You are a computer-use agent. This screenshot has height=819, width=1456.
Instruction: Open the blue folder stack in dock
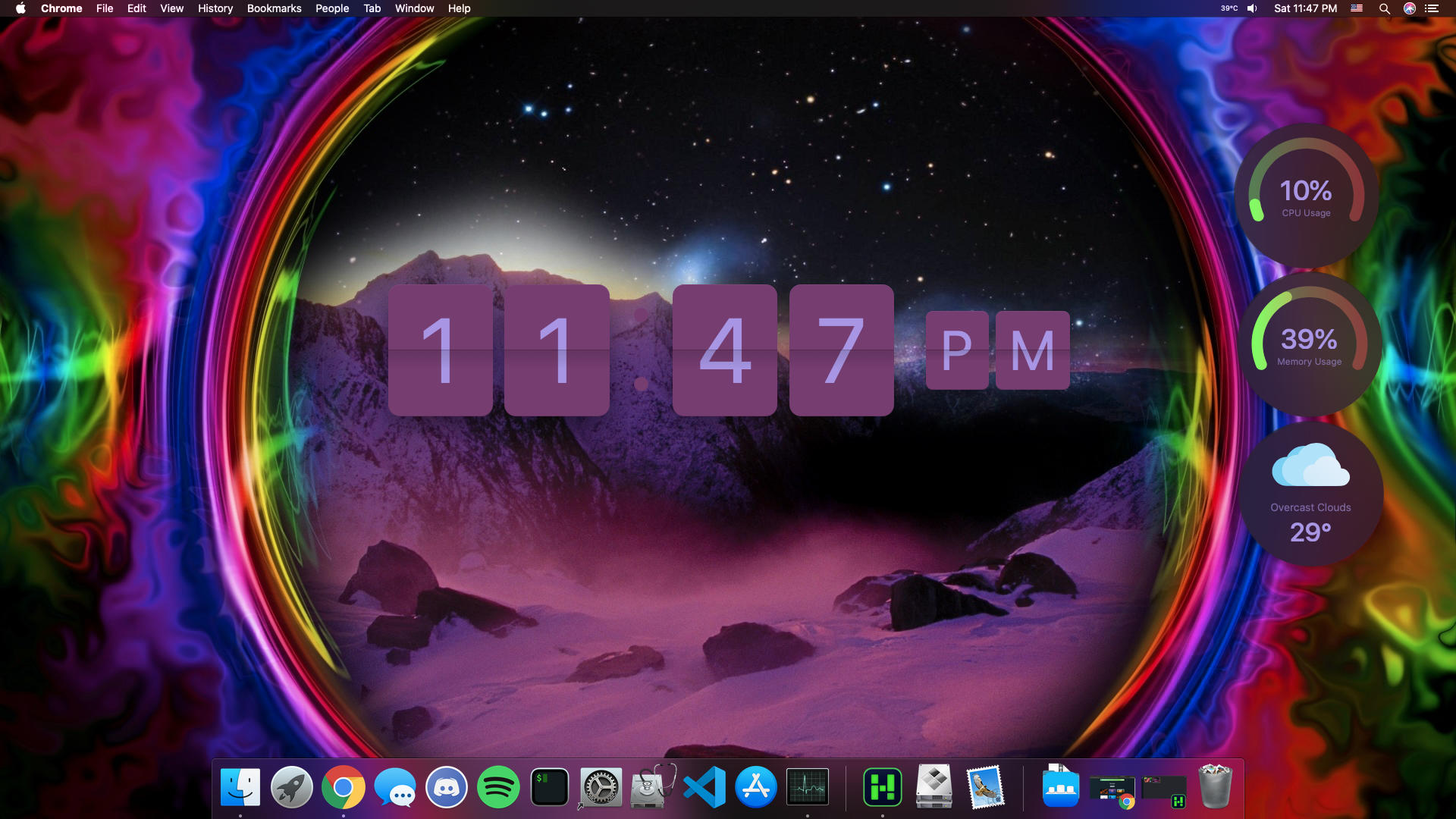coord(1061,787)
